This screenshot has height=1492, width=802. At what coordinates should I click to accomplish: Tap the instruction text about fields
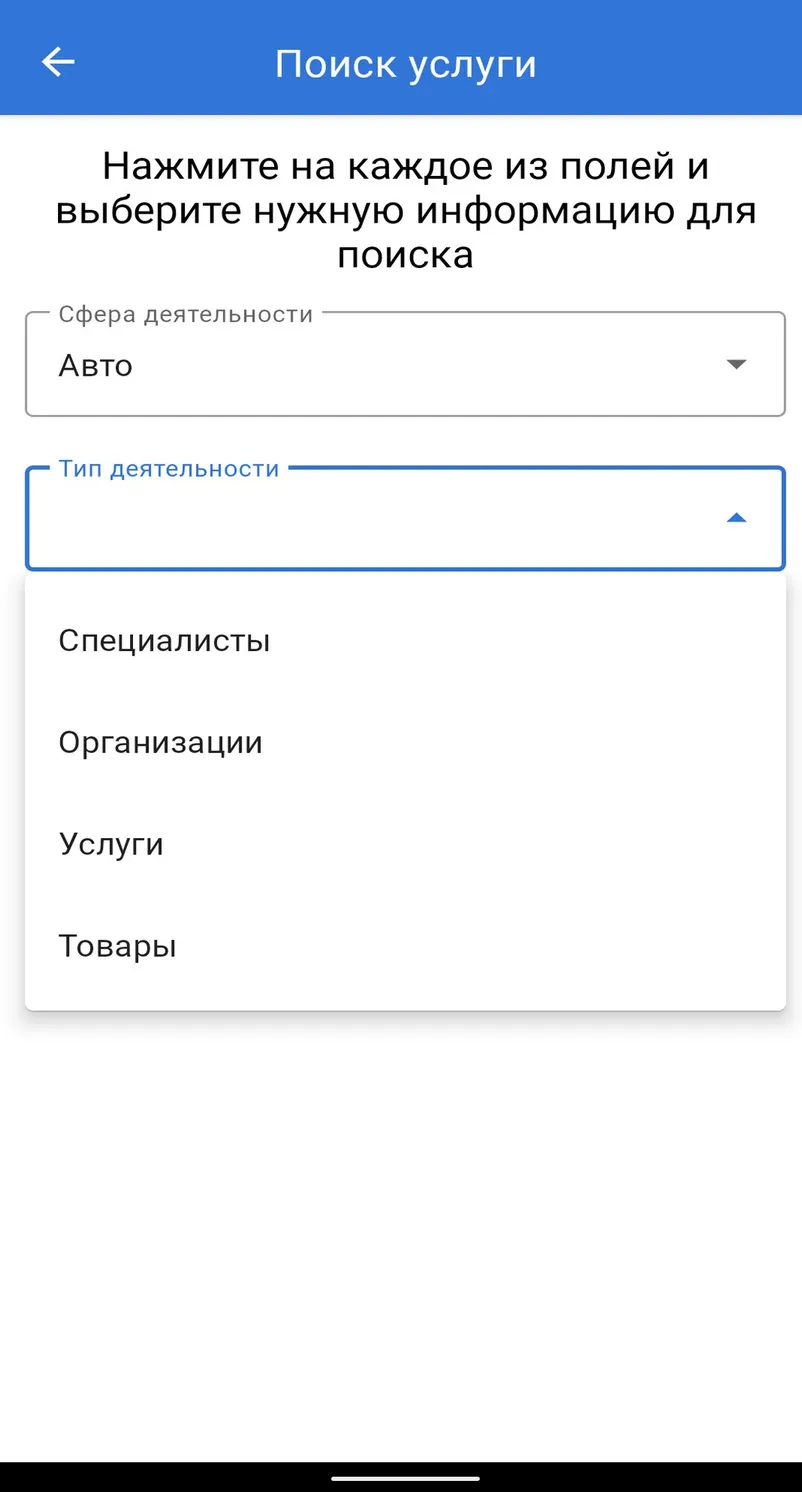405,210
